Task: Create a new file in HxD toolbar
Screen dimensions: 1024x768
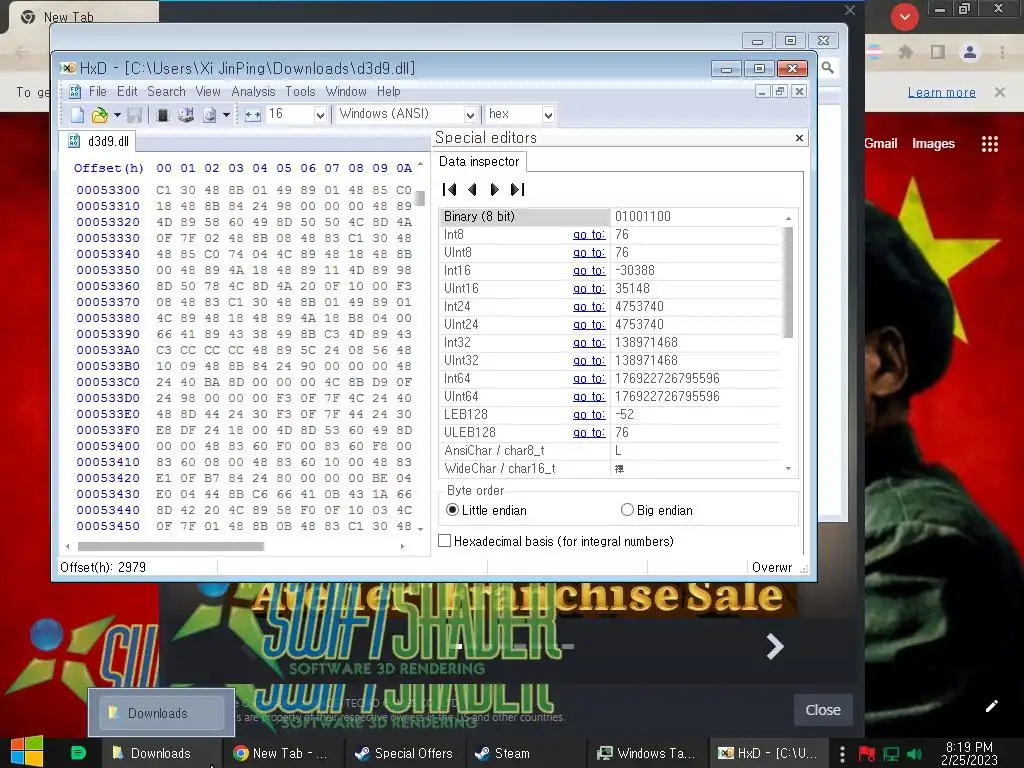Action: (x=77, y=115)
